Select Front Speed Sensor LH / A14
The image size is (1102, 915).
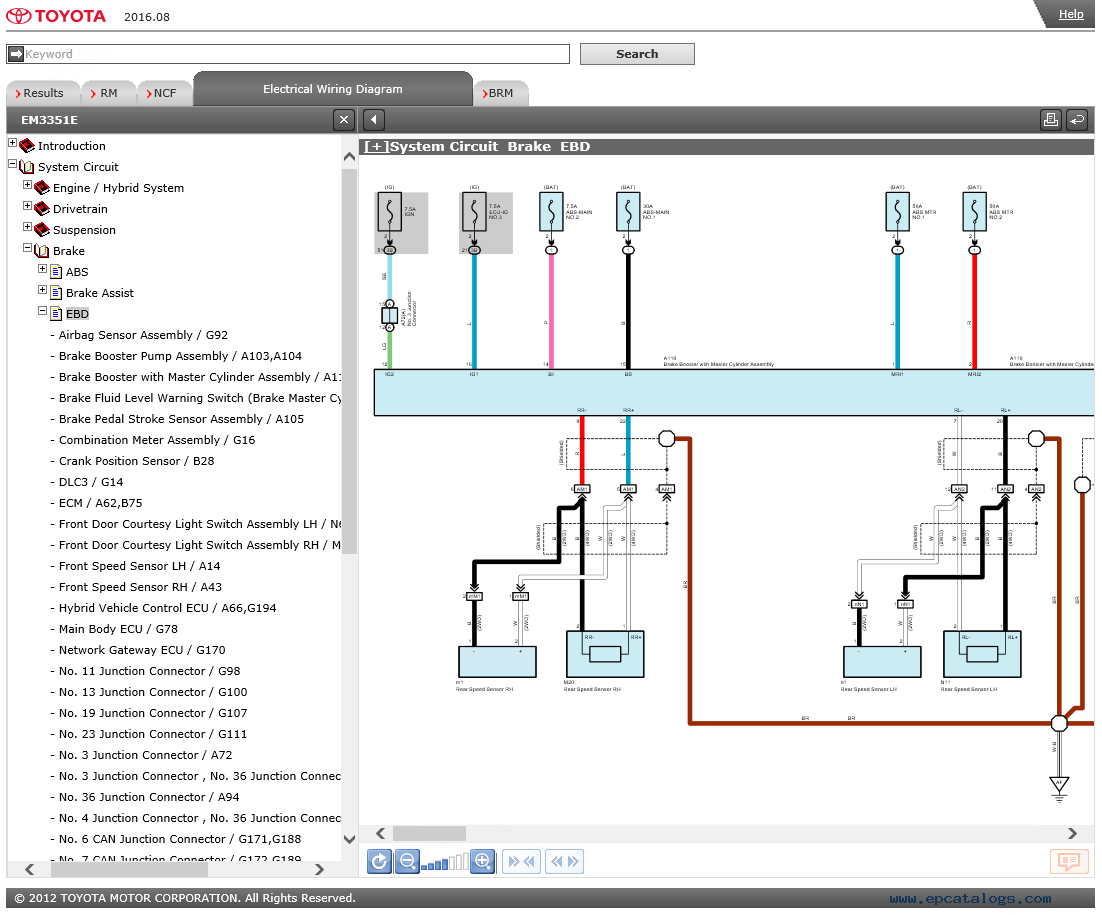click(x=140, y=566)
